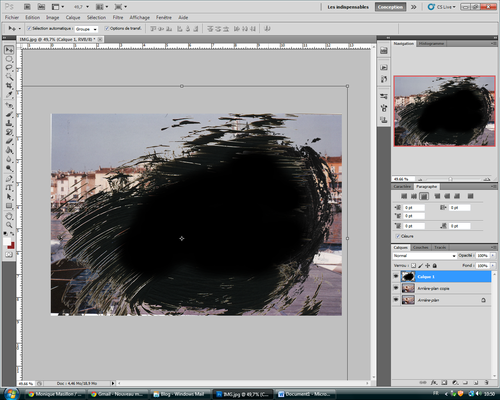Select the Rectangle shape tool
Image resolution: width=500 pixels, height=400 pixels.
9,206
